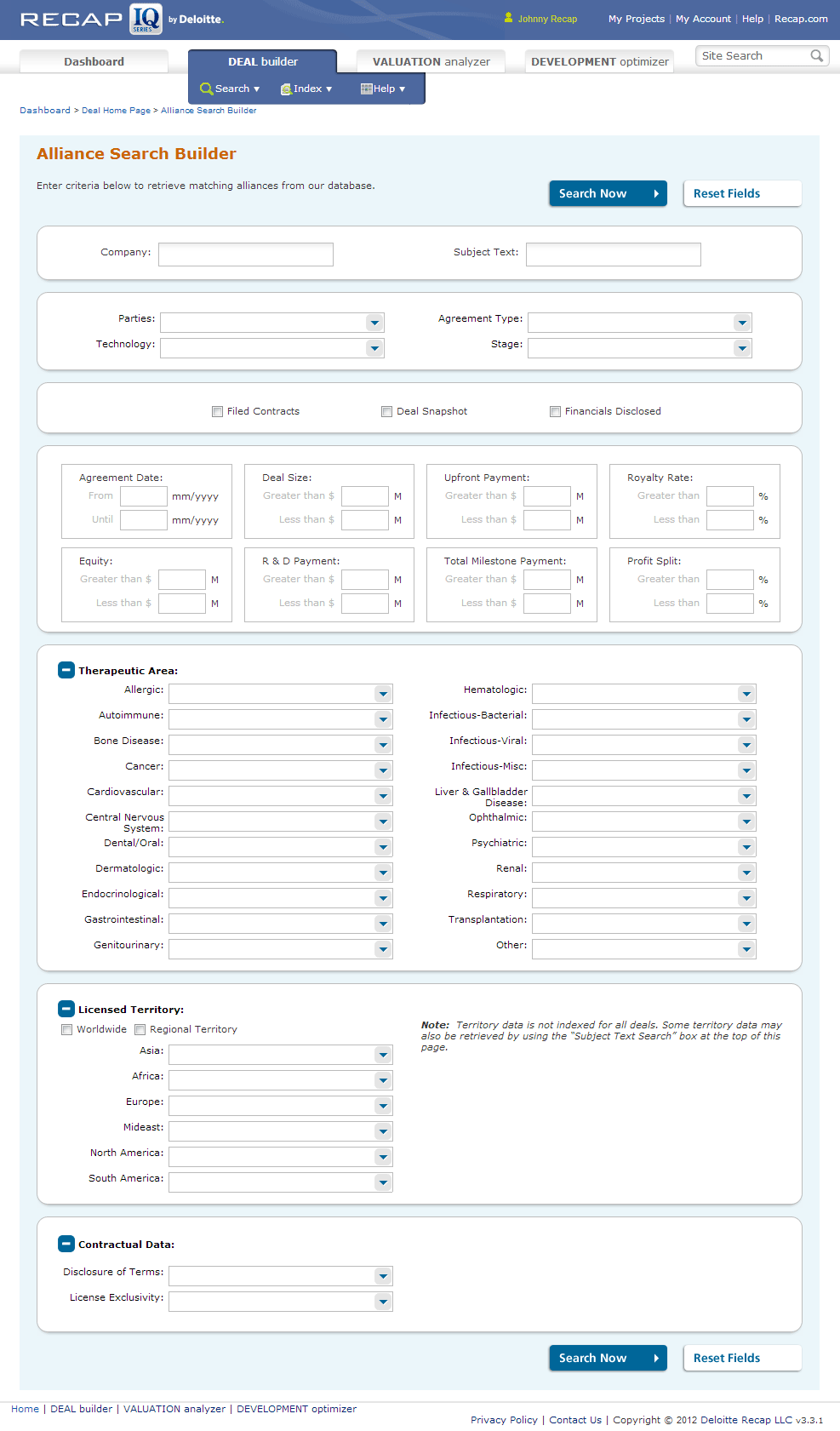The width and height of the screenshot is (840, 1431).
Task: Click the Search magnifier icon in DEAL builder
Action: [206, 89]
